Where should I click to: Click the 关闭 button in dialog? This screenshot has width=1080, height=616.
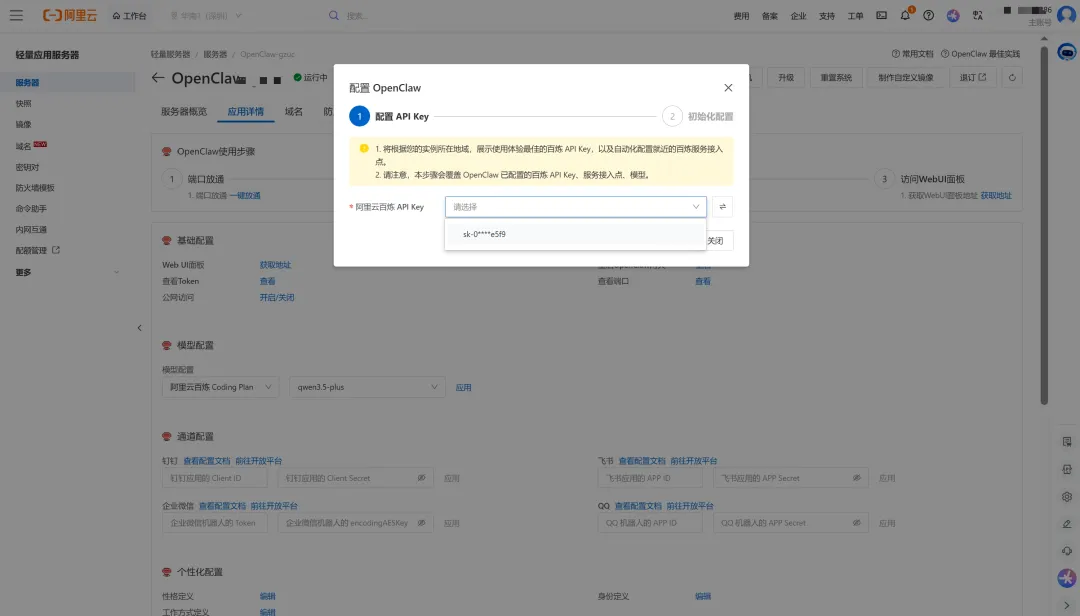tap(716, 240)
